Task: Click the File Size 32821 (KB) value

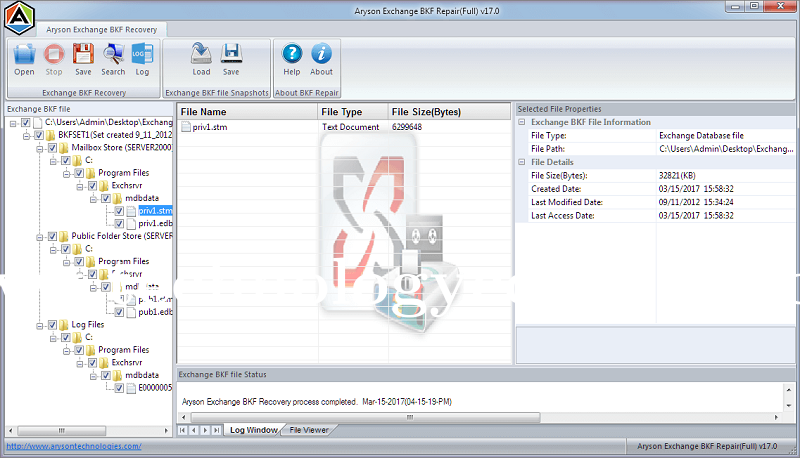Action: pos(677,175)
